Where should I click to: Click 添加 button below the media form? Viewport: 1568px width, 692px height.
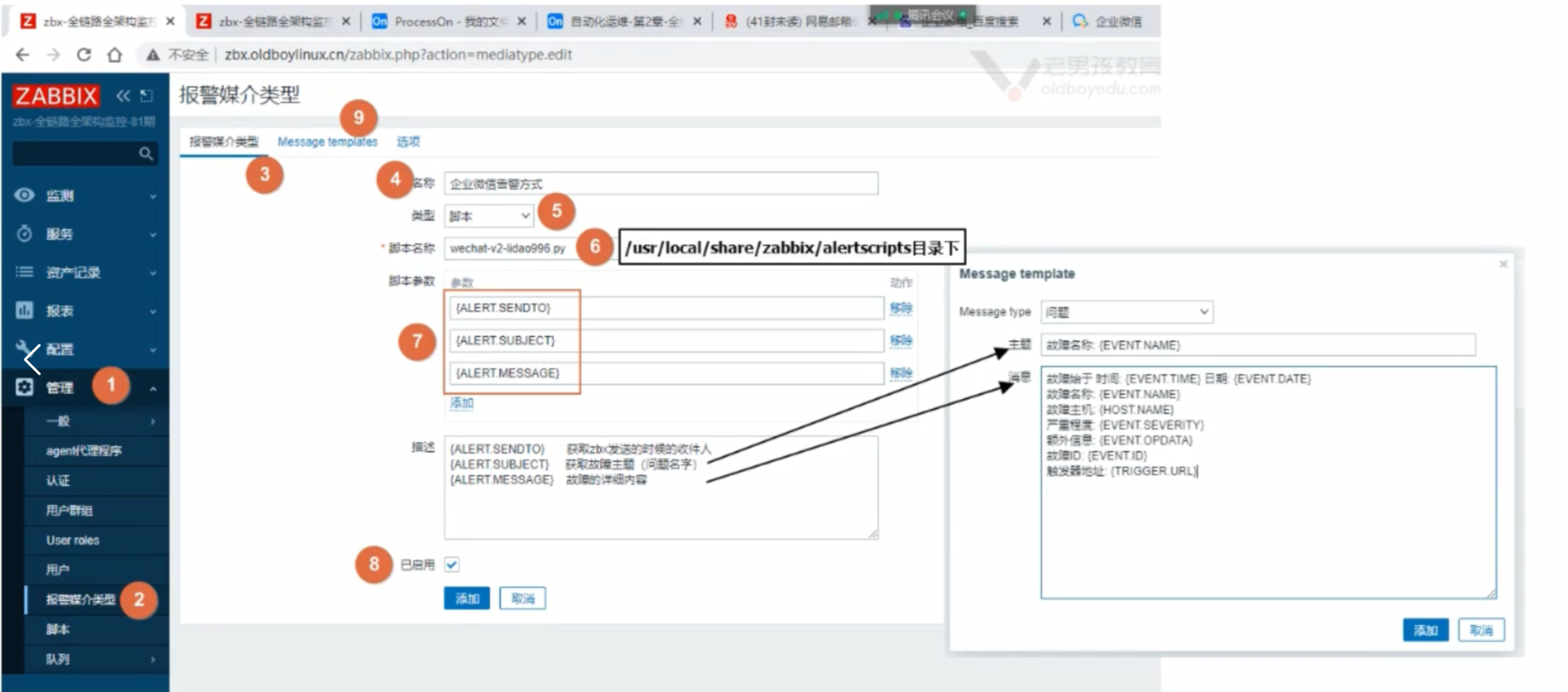coord(466,598)
